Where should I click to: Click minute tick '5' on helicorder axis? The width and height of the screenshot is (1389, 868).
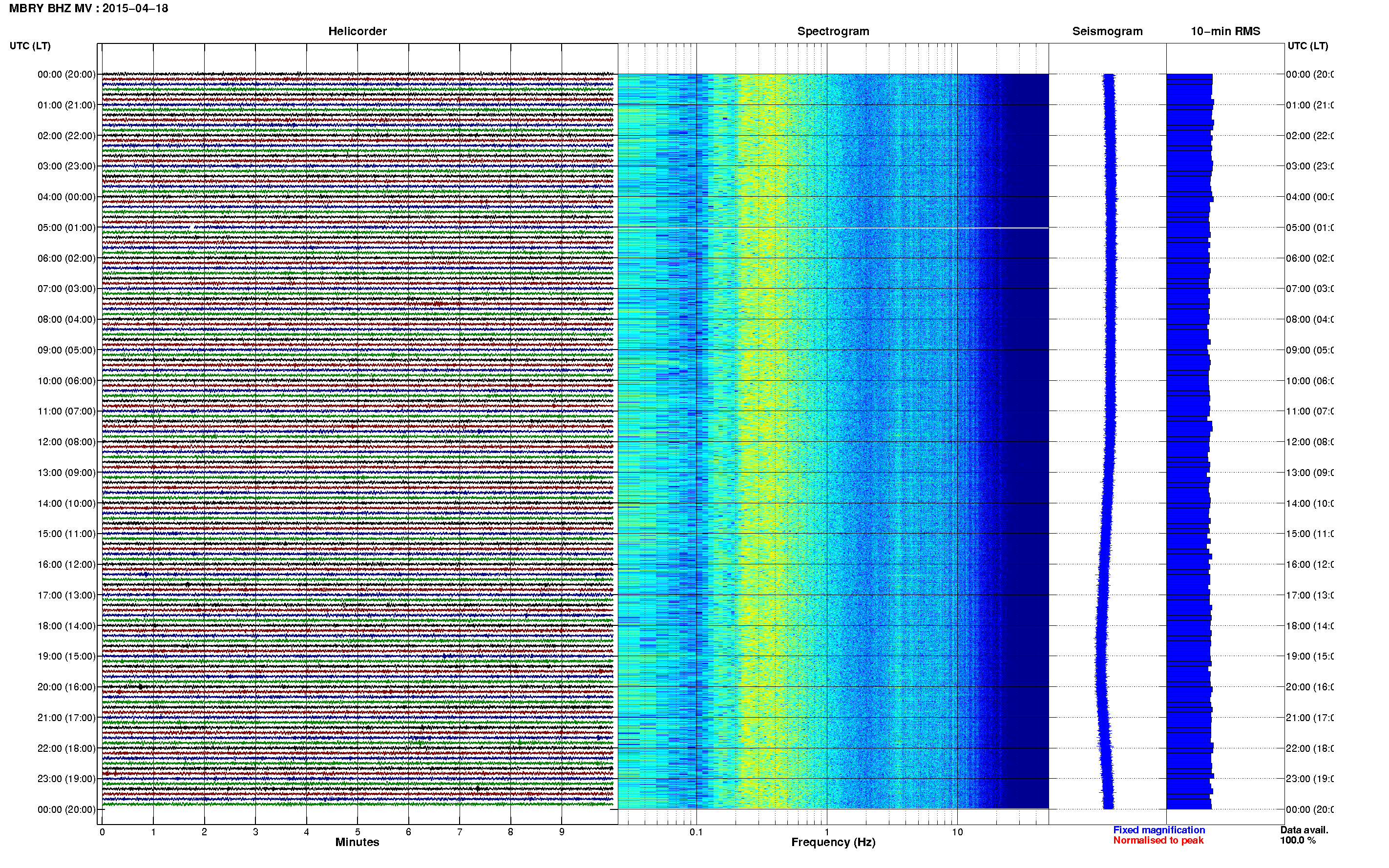click(357, 832)
